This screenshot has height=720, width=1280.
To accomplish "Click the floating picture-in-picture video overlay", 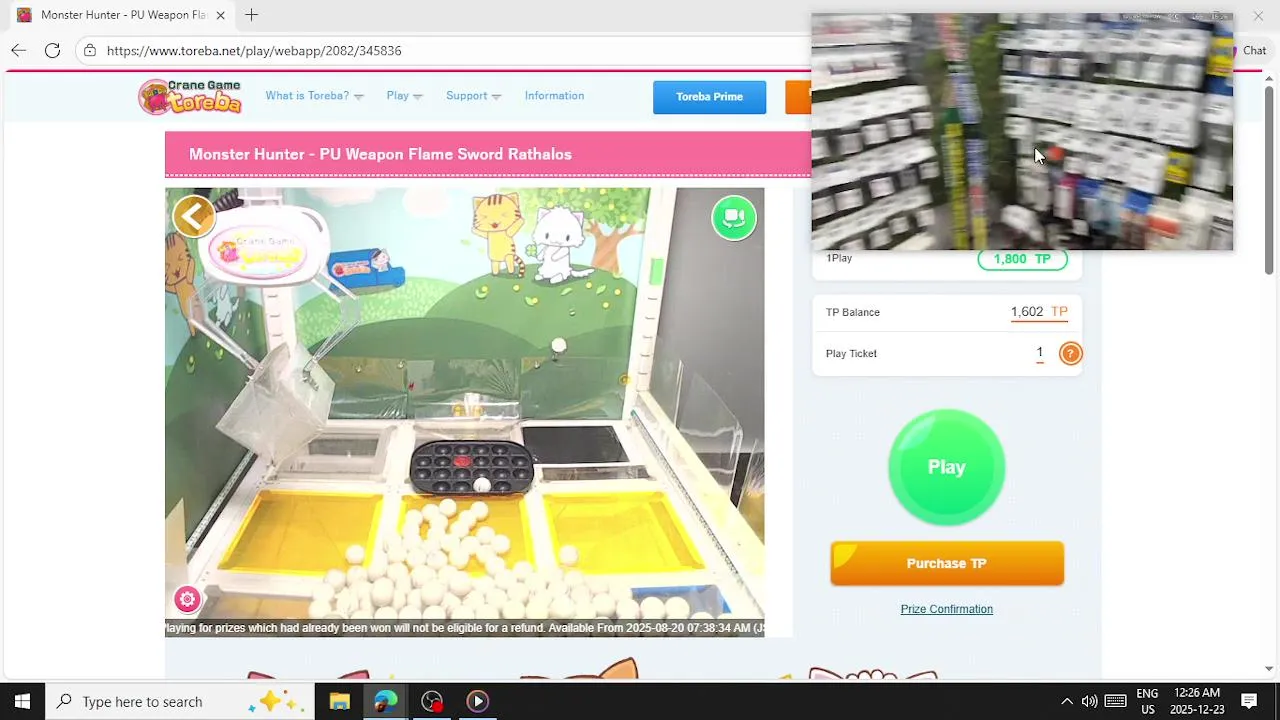I will 1022,132.
